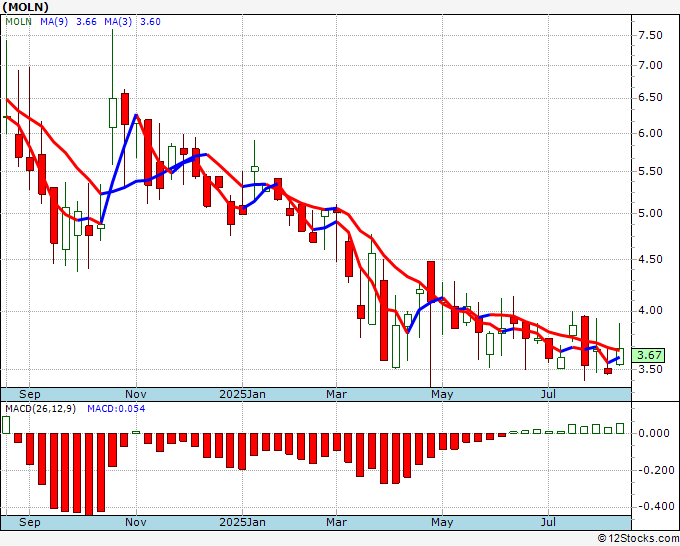
Task: Click the 3.50 price axis label
Action: coord(651,369)
